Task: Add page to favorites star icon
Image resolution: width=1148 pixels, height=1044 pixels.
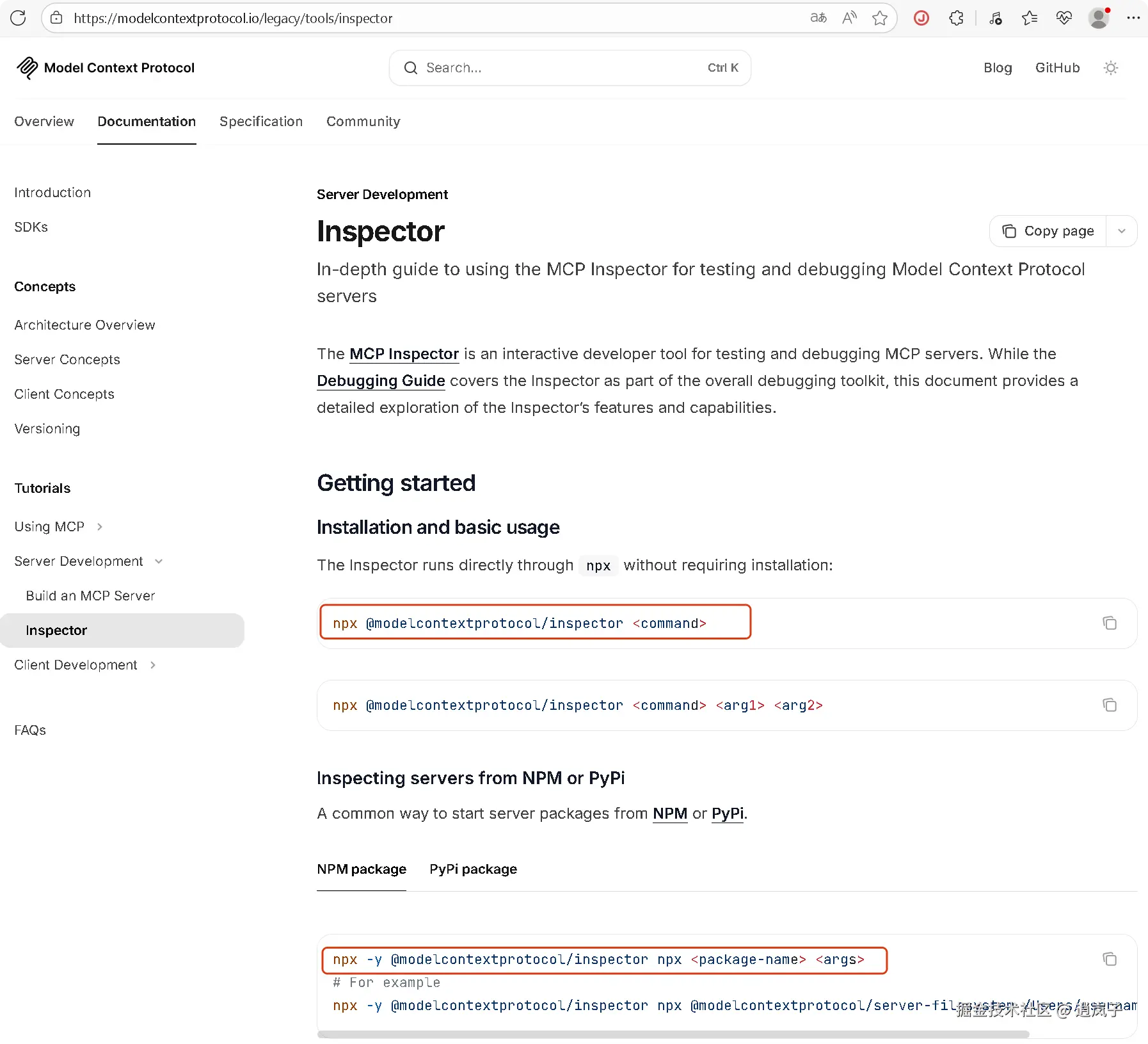Action: 880,18
